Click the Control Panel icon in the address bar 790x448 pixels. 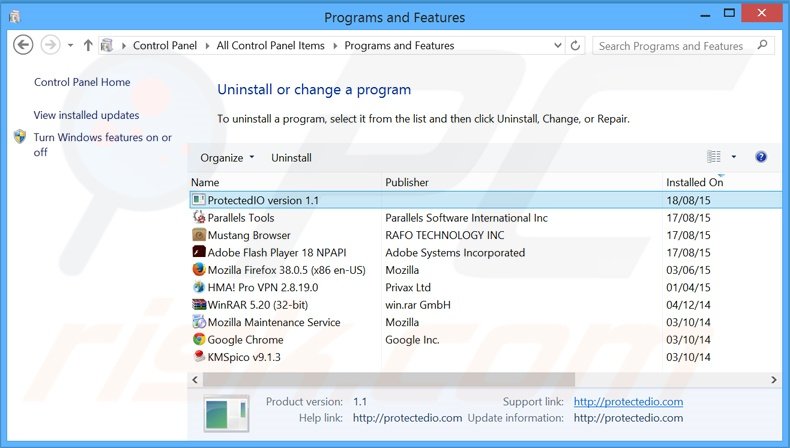[x=106, y=45]
